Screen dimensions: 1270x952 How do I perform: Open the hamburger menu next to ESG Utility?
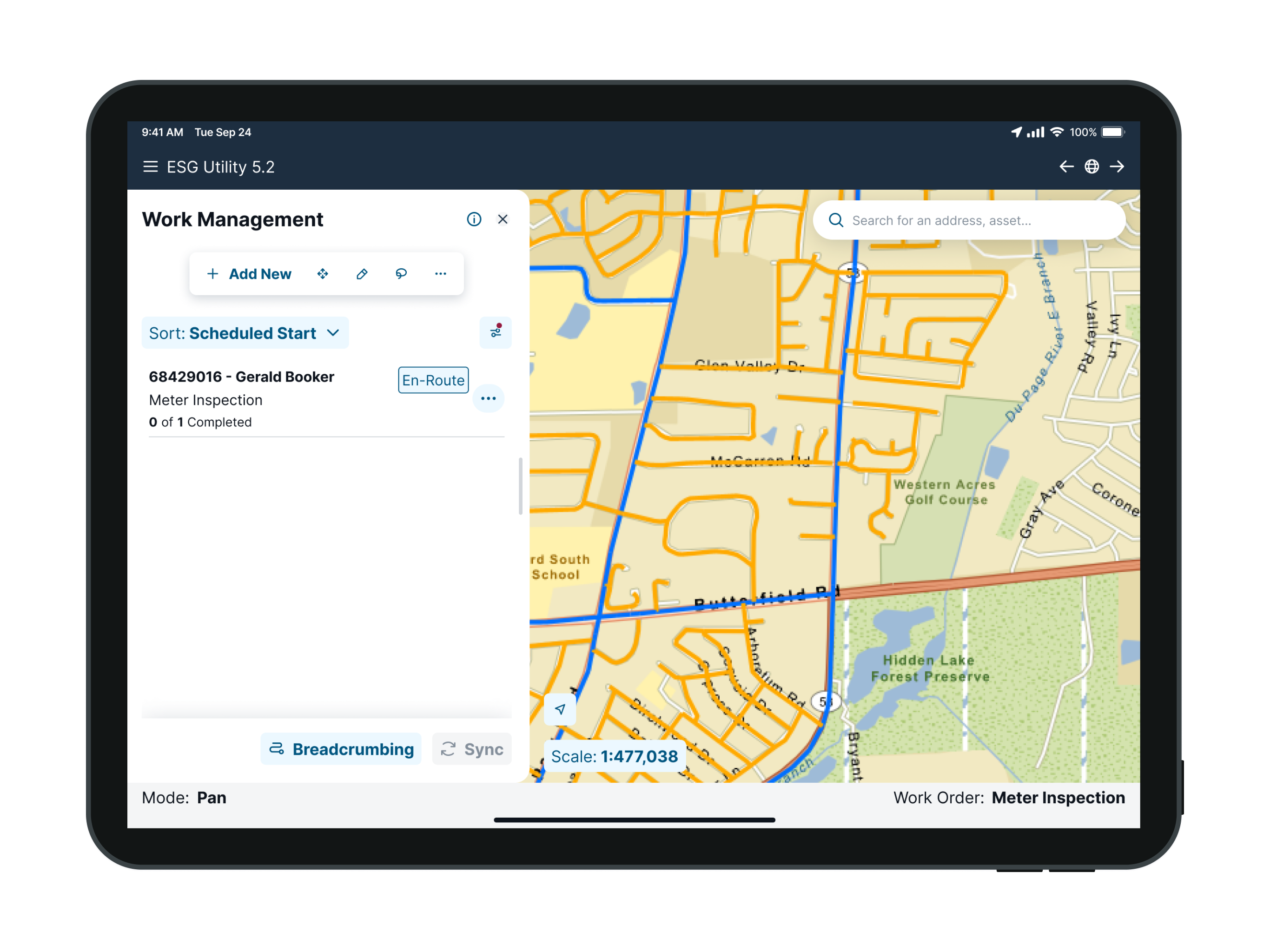coord(151,167)
